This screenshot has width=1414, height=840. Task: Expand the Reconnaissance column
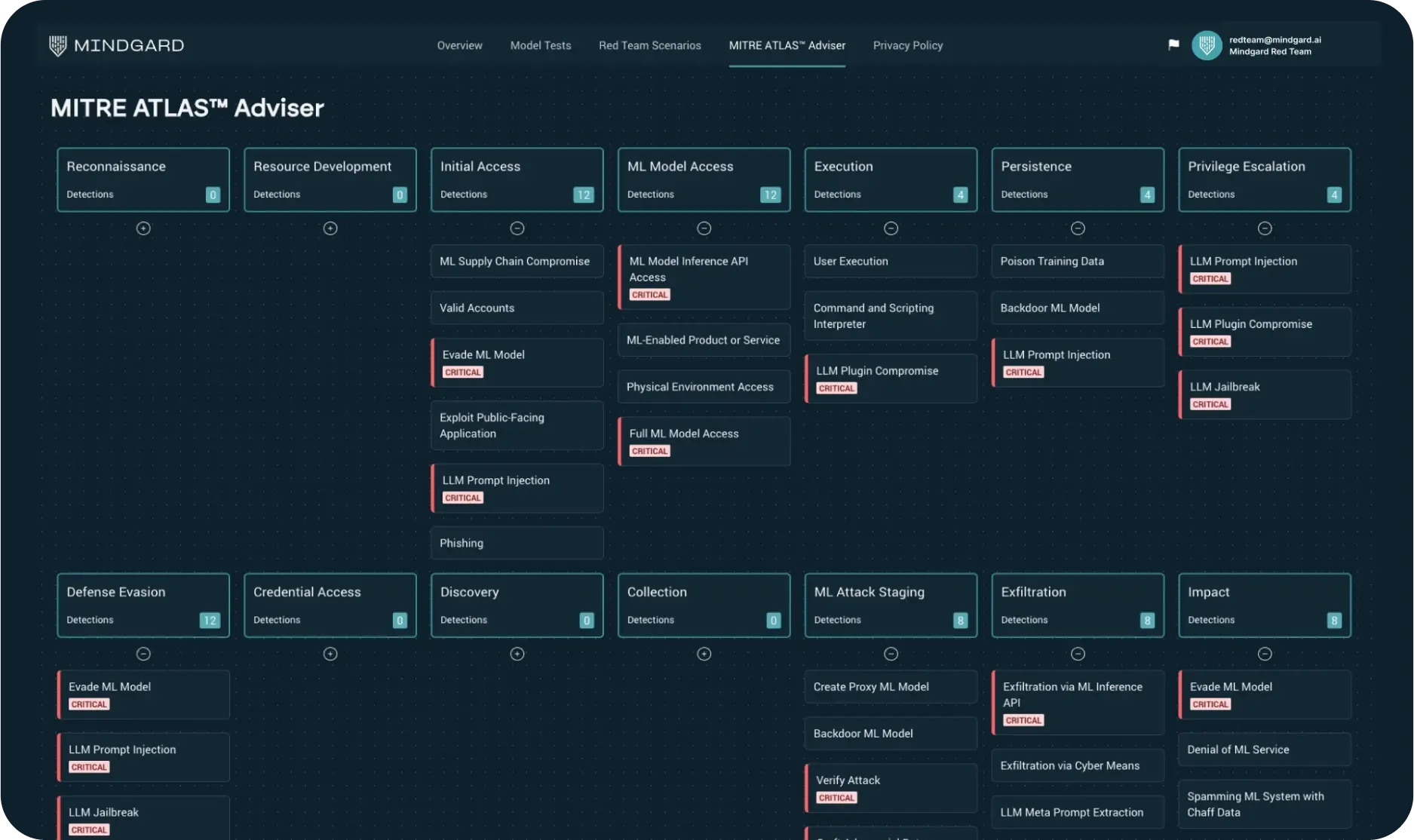click(x=143, y=228)
